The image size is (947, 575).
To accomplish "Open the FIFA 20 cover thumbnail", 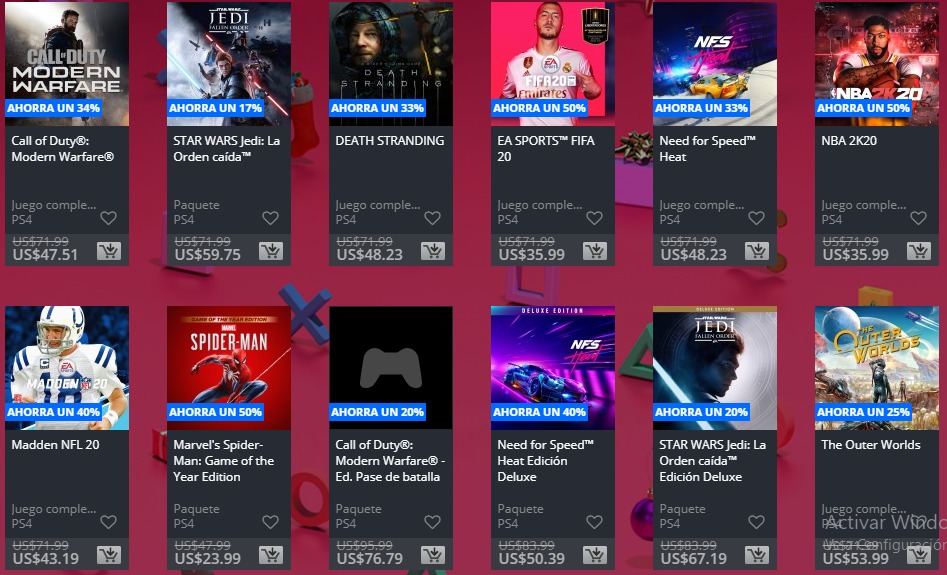I will 553,64.
